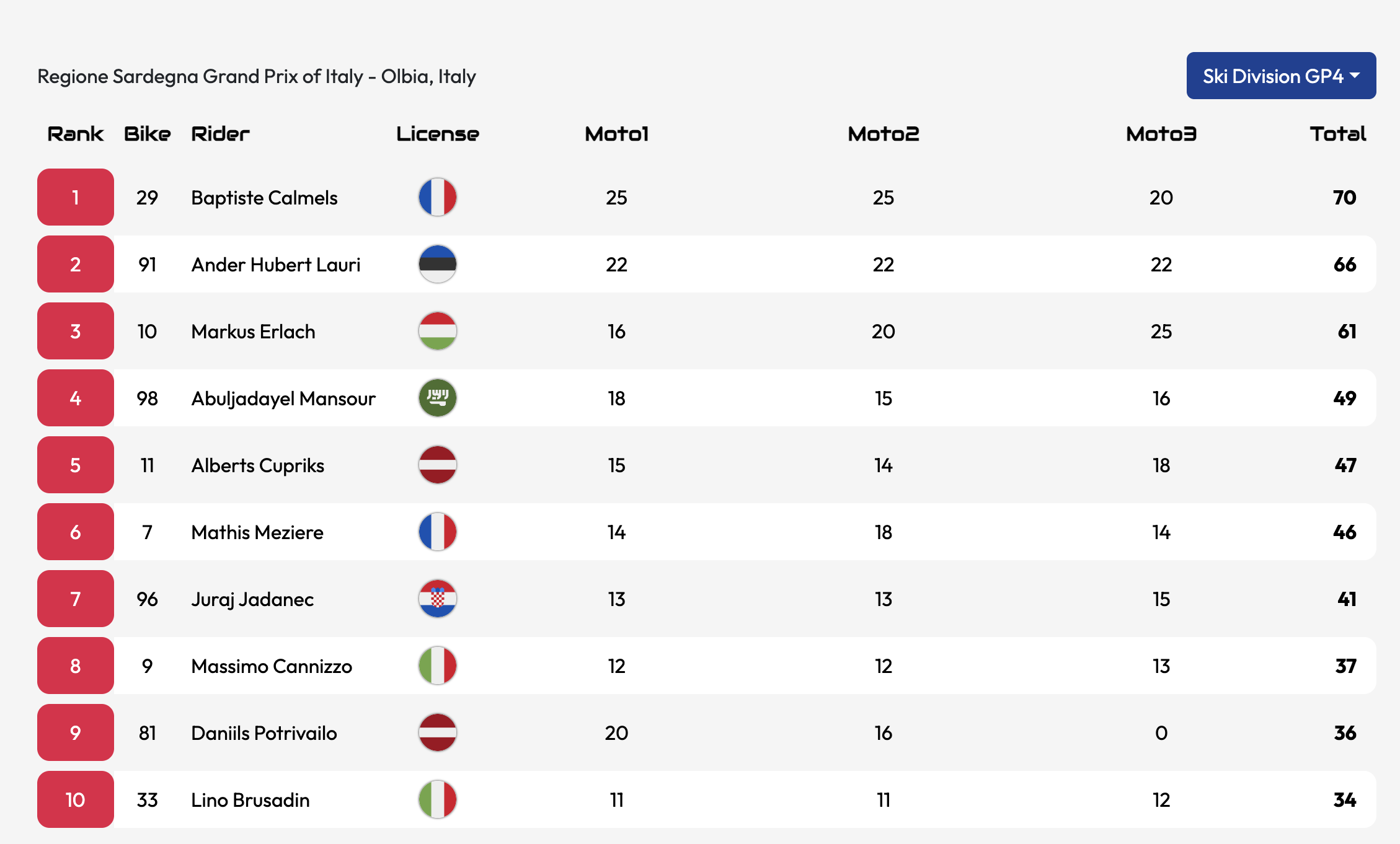Screen dimensions: 1400x844
Task: Click the French flag beside Mathis Meziere
Action: [438, 532]
